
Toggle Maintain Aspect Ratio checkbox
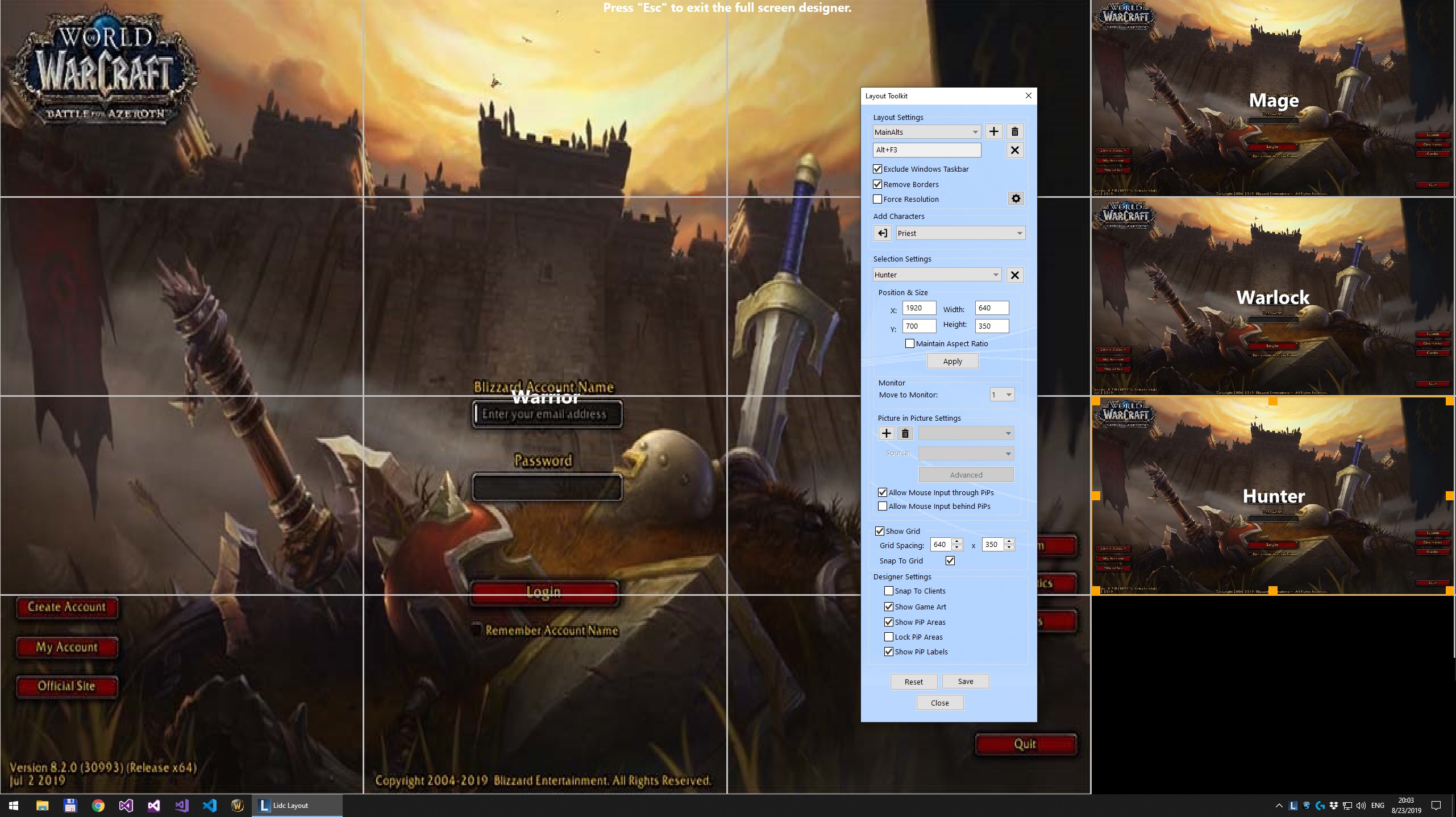coord(910,343)
